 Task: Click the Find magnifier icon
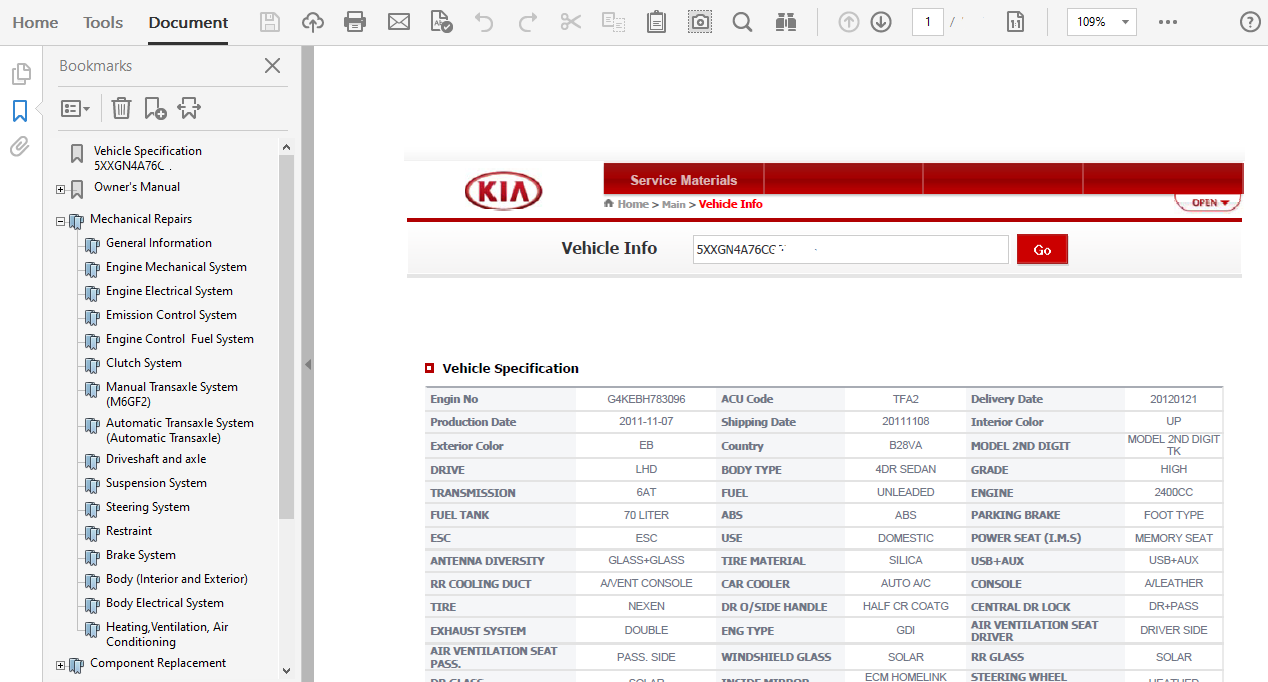tap(742, 22)
